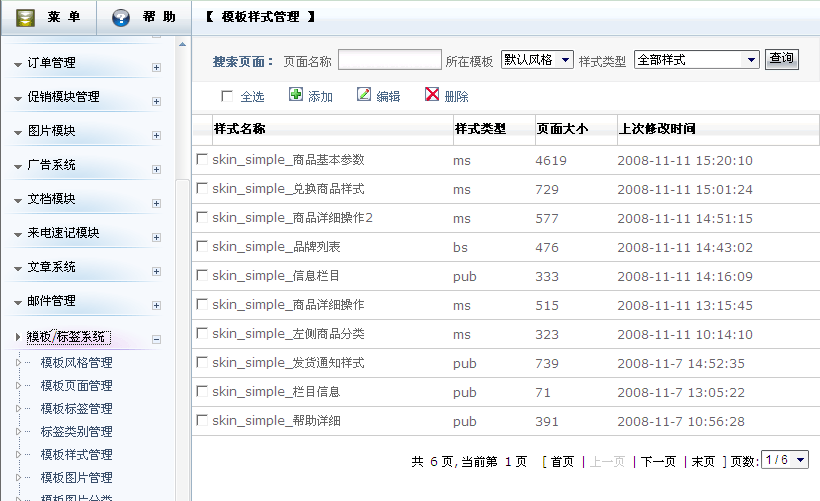Go to 首页 first page
820x501 pixels.
[x=562, y=461]
